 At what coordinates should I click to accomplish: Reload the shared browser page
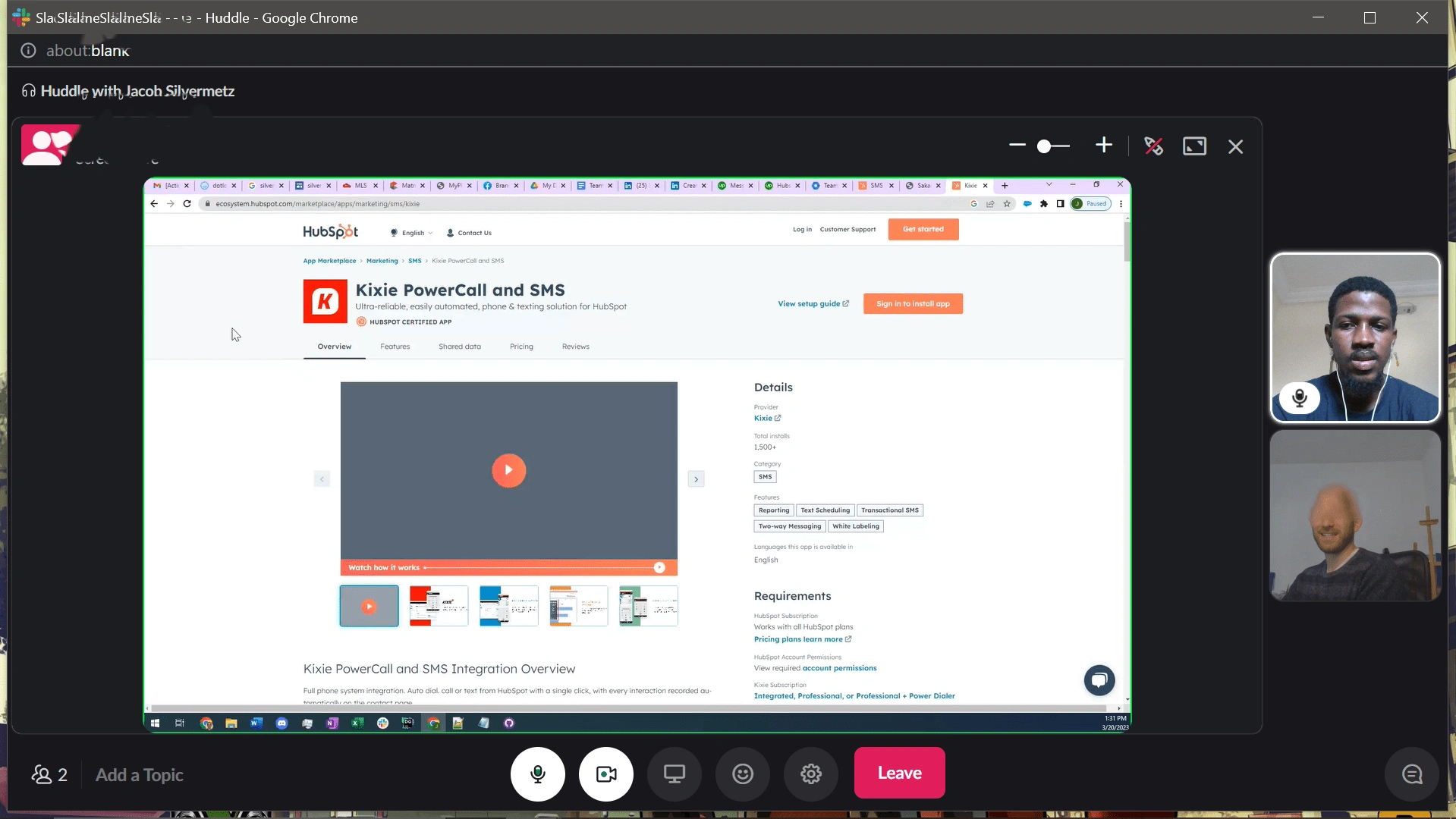click(x=187, y=204)
